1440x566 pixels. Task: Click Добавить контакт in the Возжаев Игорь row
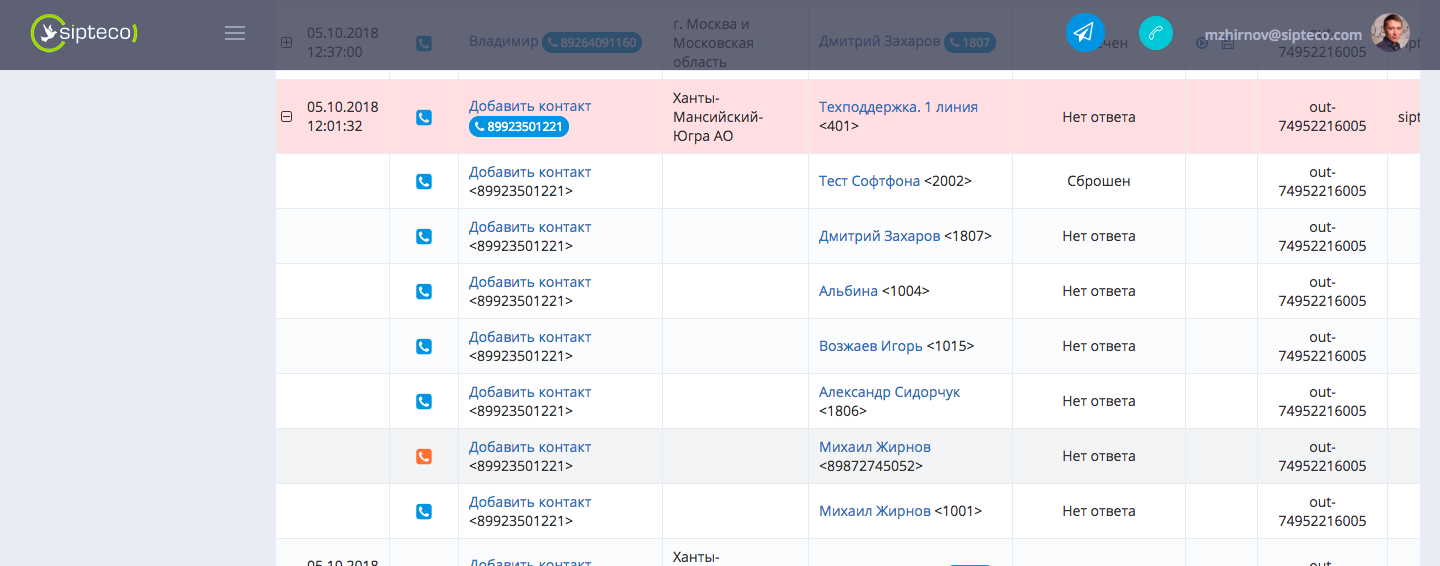tap(530, 337)
